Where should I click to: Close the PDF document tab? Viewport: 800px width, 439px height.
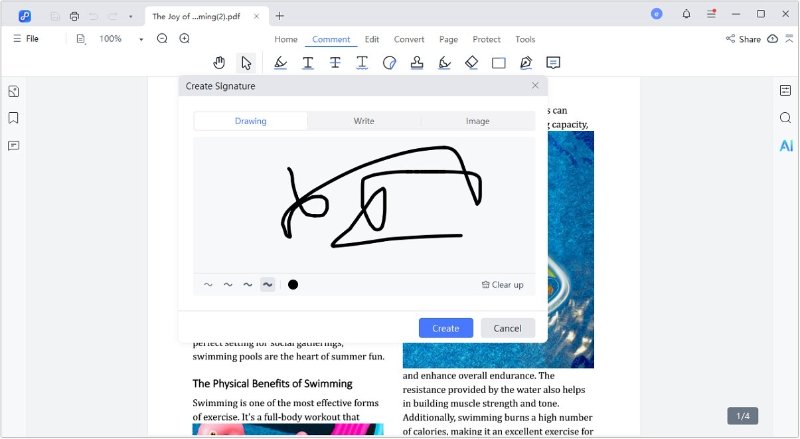click(x=257, y=16)
